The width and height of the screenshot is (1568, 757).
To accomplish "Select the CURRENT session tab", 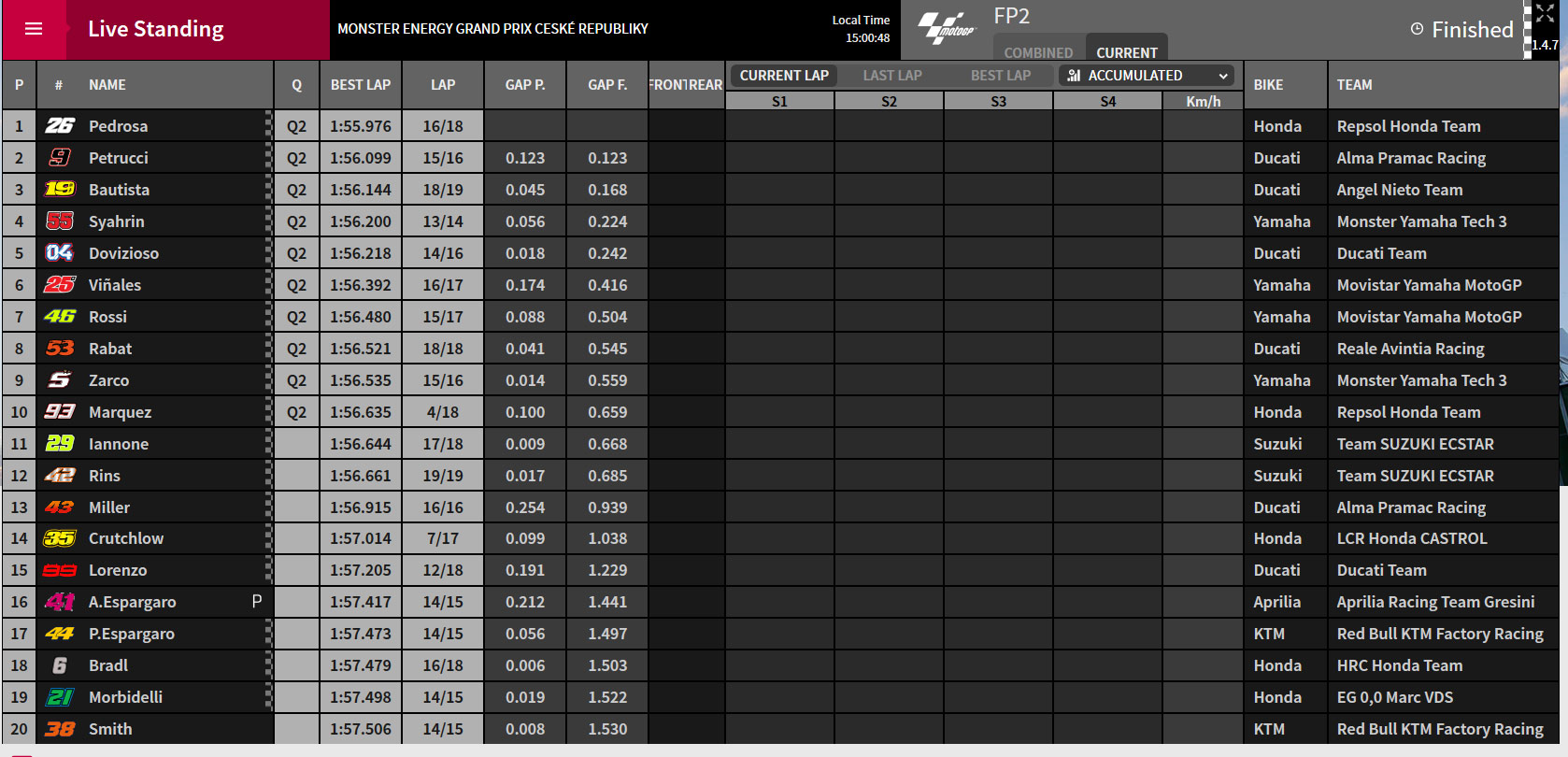I will tap(1127, 52).
